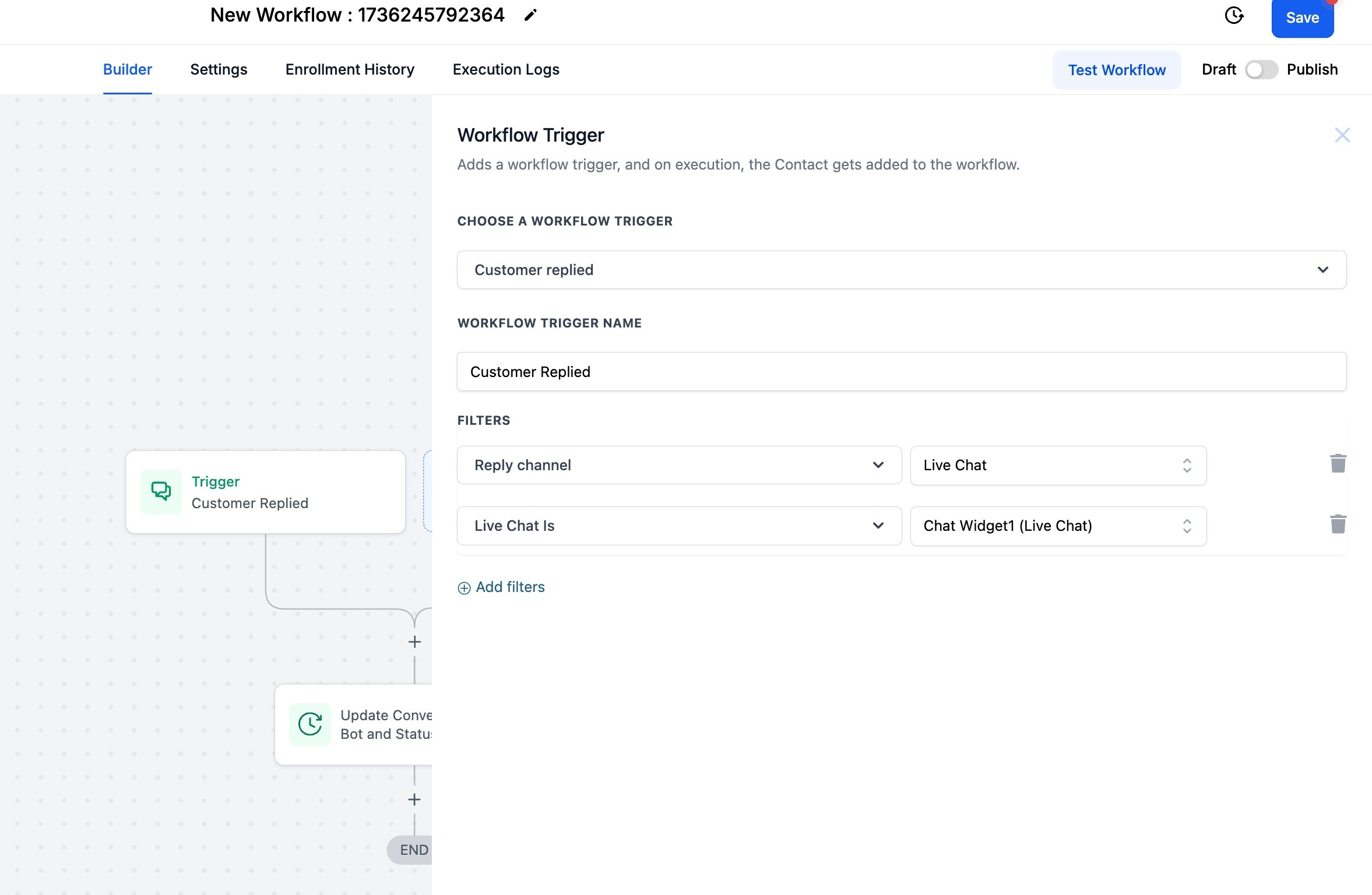Change the Live Chat value selector
This screenshot has height=895, width=1372.
[1058, 465]
